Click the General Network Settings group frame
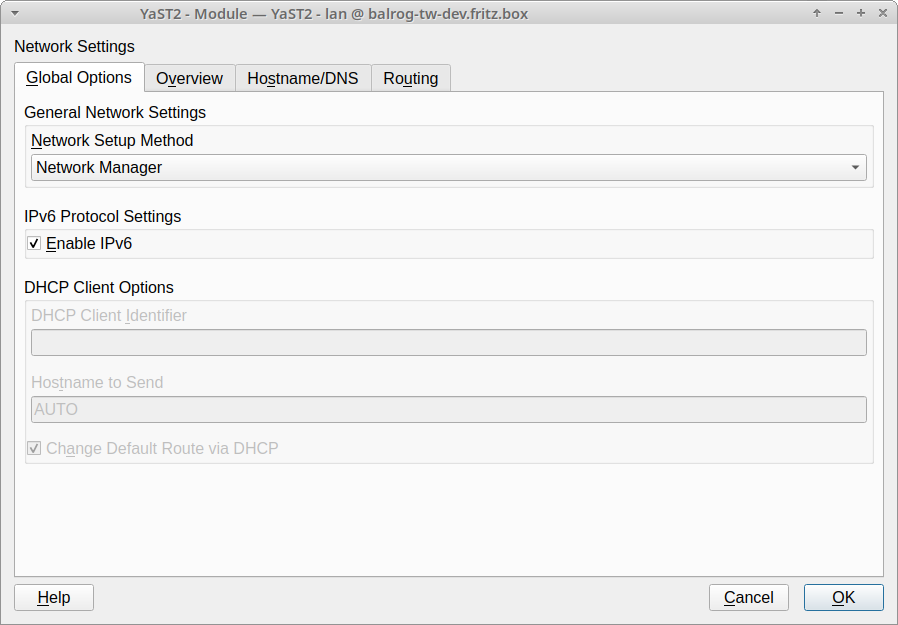Screen dimensions: 898x625 (x=114, y=112)
